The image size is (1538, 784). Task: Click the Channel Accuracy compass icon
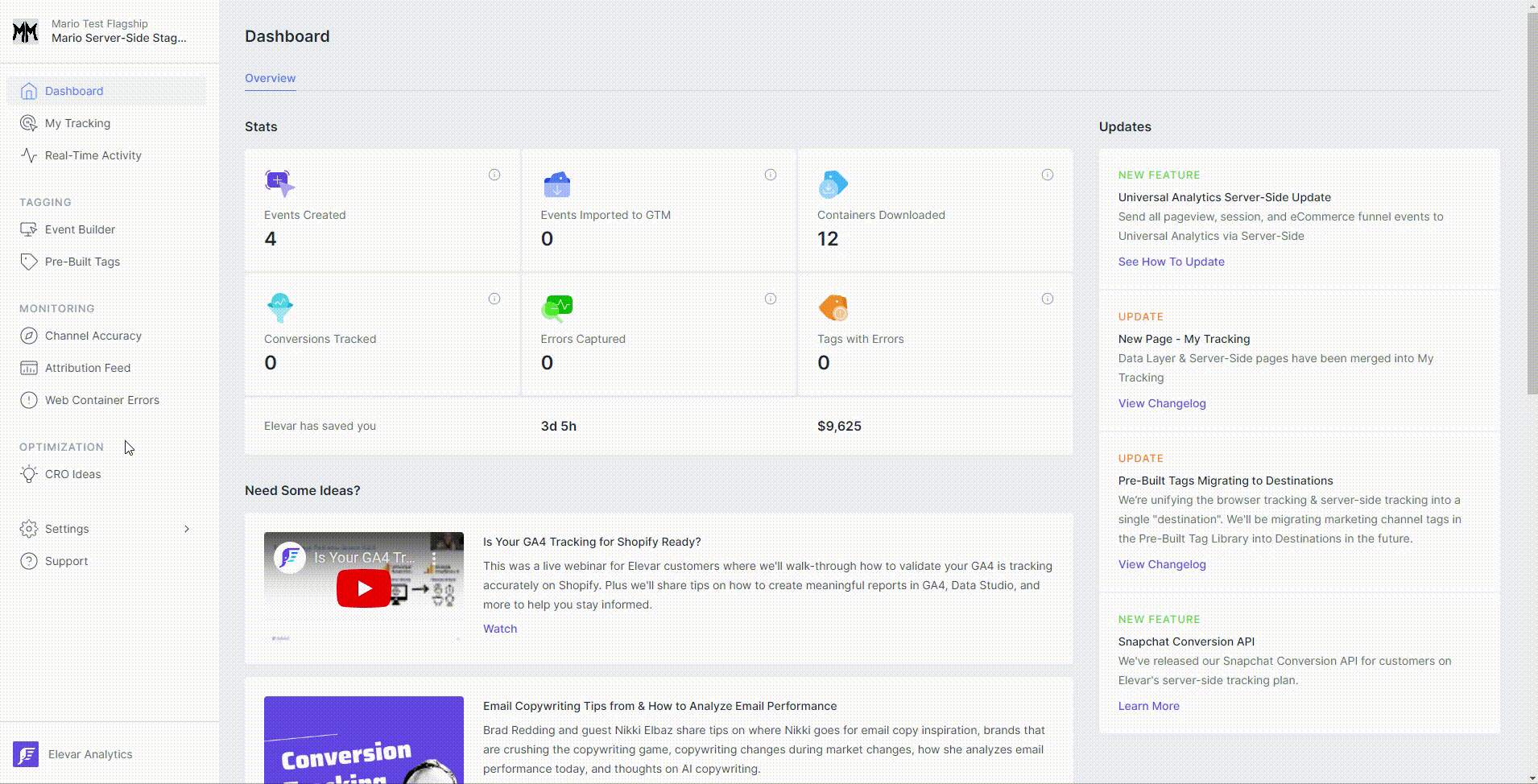pyautogui.click(x=29, y=336)
